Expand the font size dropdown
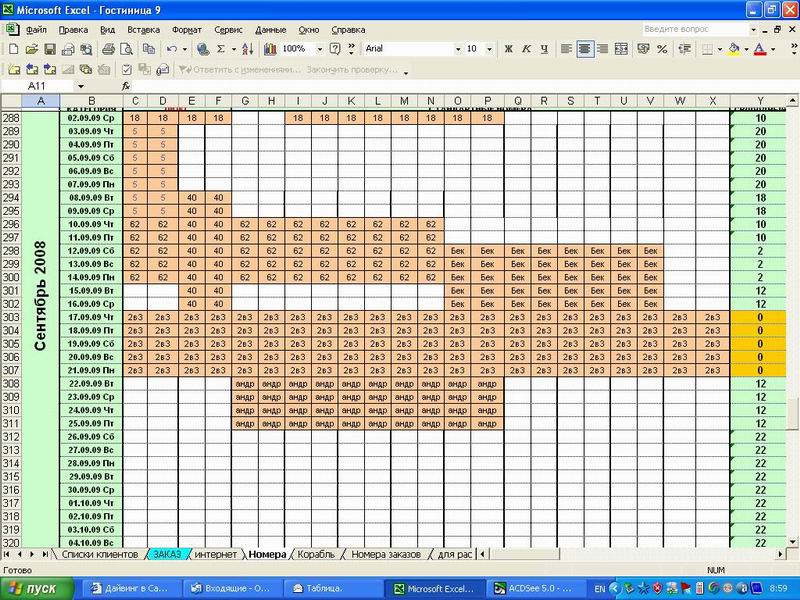Image resolution: width=800 pixels, height=600 pixels. (487, 48)
